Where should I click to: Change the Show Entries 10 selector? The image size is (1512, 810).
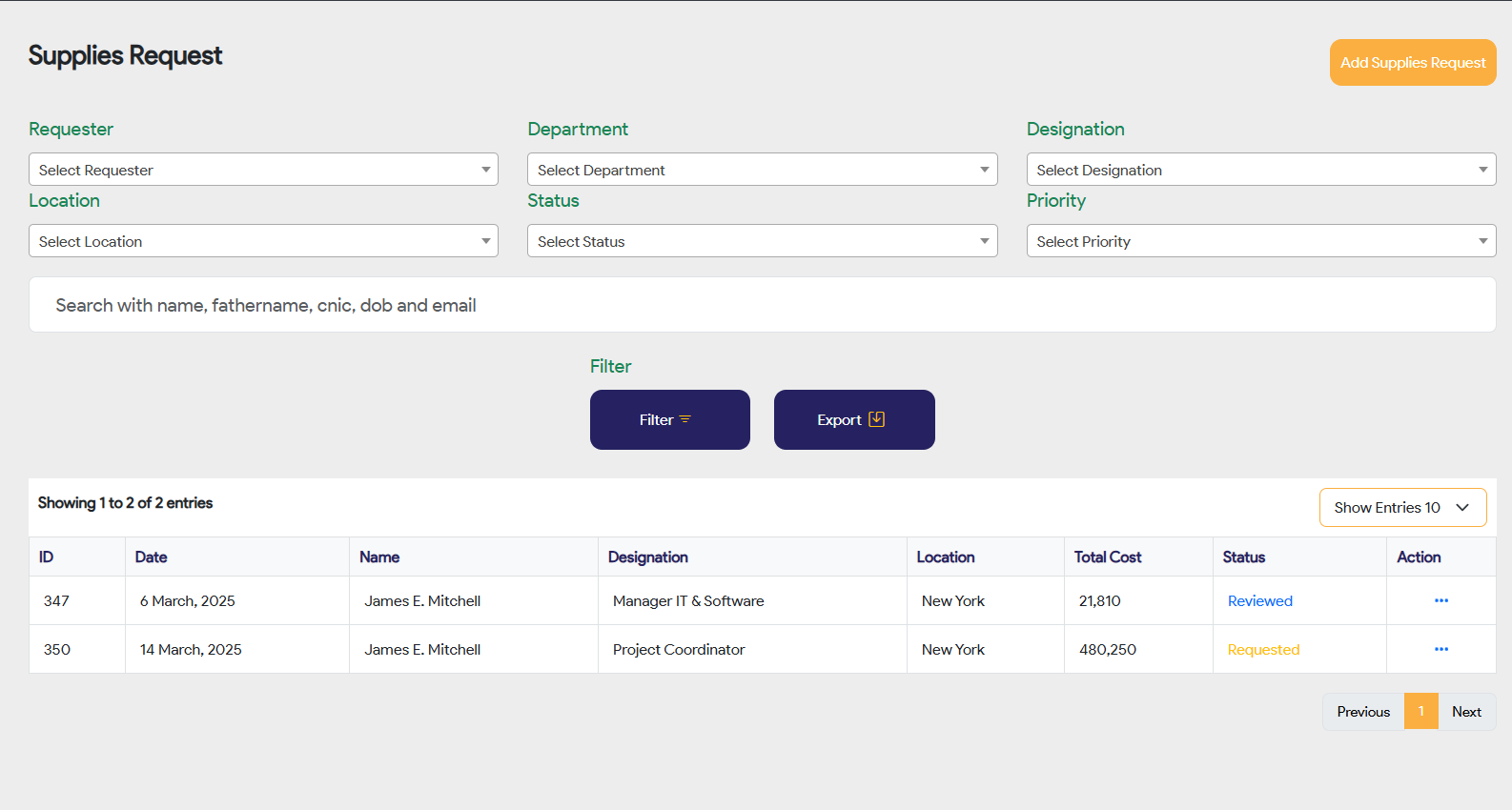click(x=1401, y=507)
